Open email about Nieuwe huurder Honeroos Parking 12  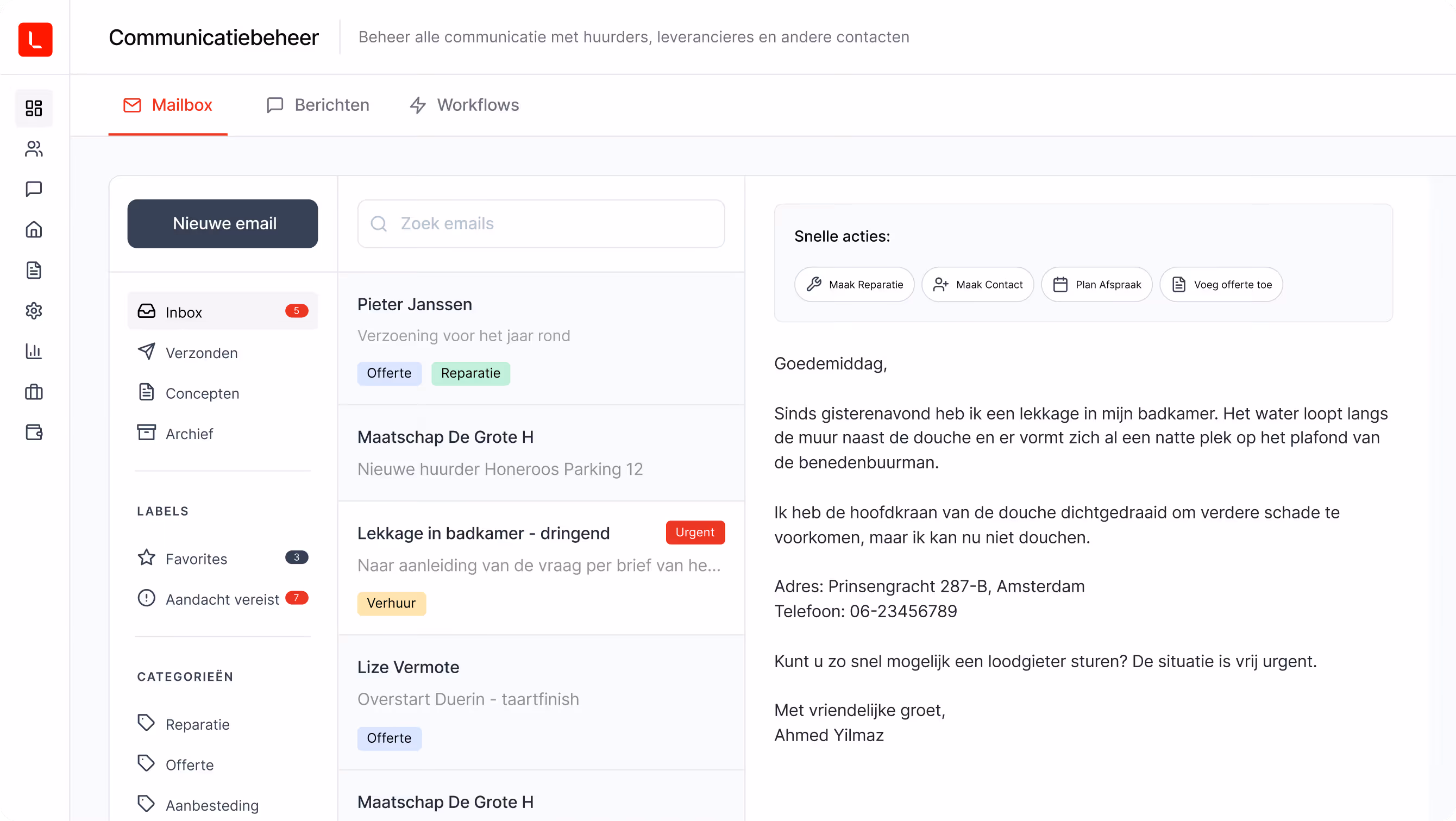541,453
